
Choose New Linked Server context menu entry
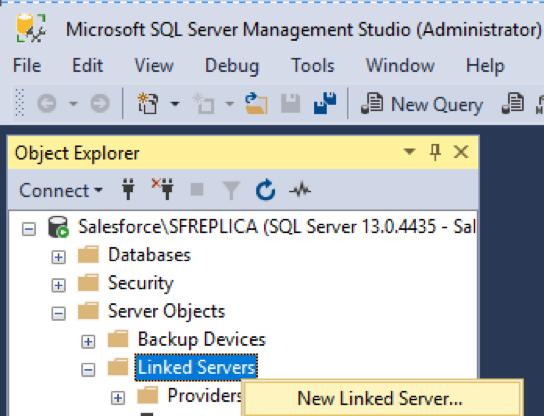tap(380, 398)
